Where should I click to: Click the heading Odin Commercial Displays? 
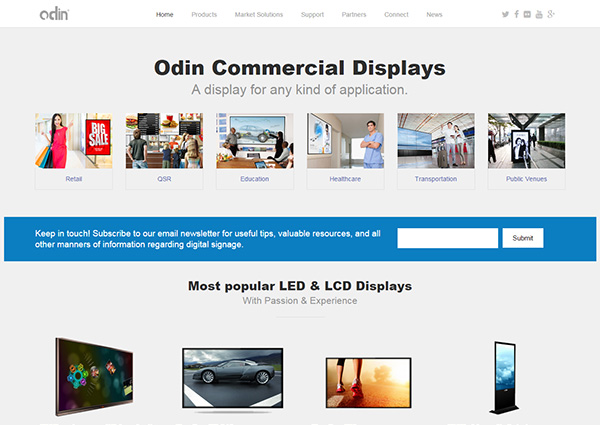pyautogui.click(x=300, y=68)
